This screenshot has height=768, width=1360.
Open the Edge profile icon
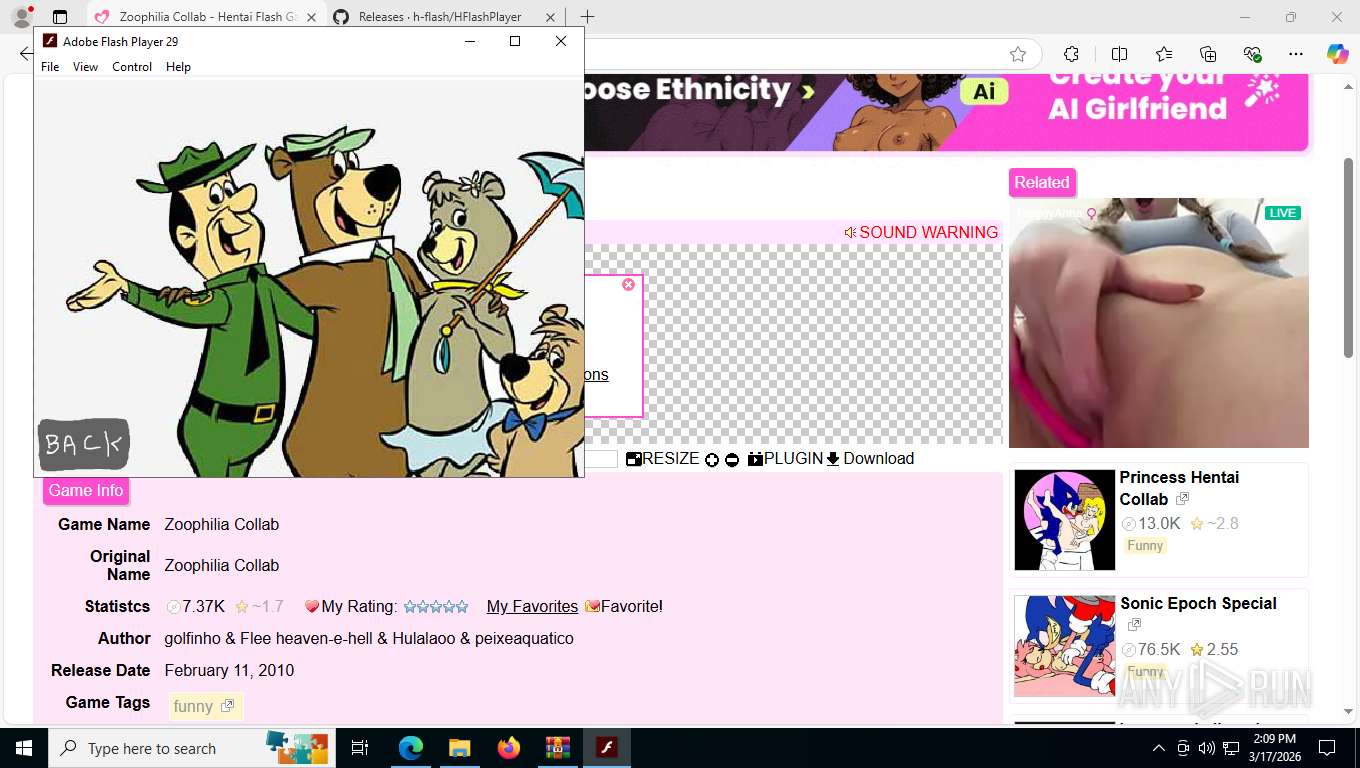pos(21,17)
